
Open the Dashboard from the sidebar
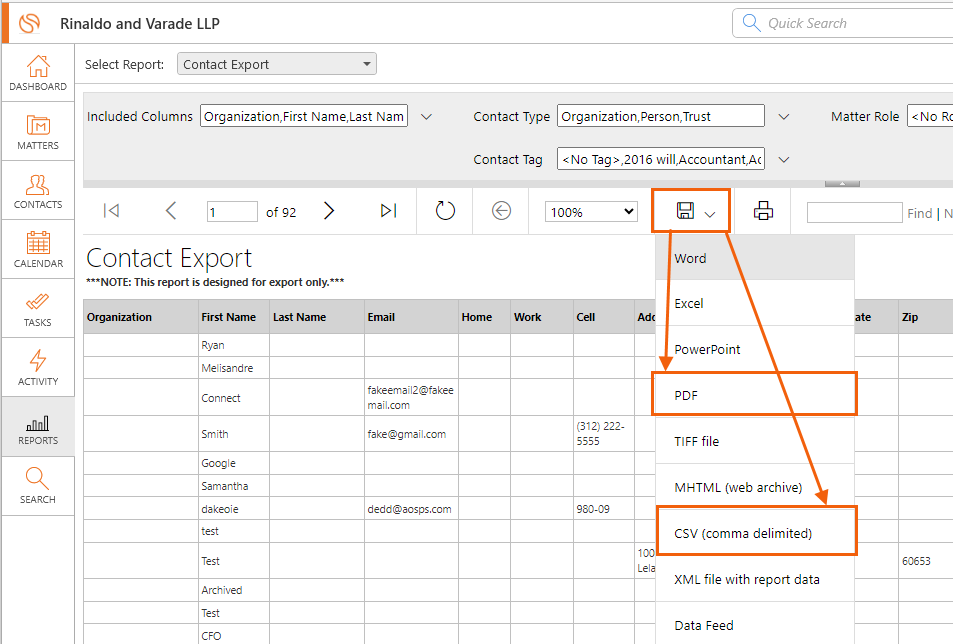point(38,73)
